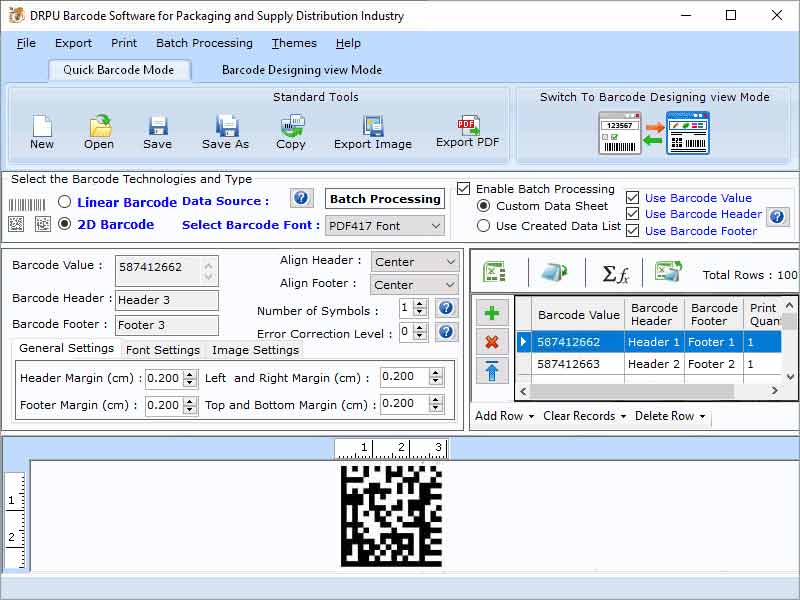Viewport: 800px width, 600px height.
Task: Add a new row to the data sheet
Action: [491, 313]
